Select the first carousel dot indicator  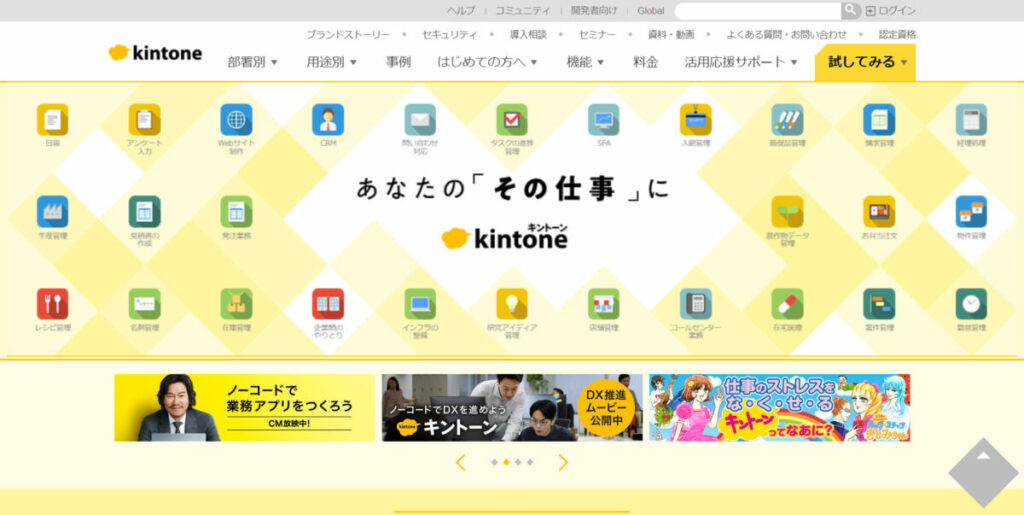494,462
